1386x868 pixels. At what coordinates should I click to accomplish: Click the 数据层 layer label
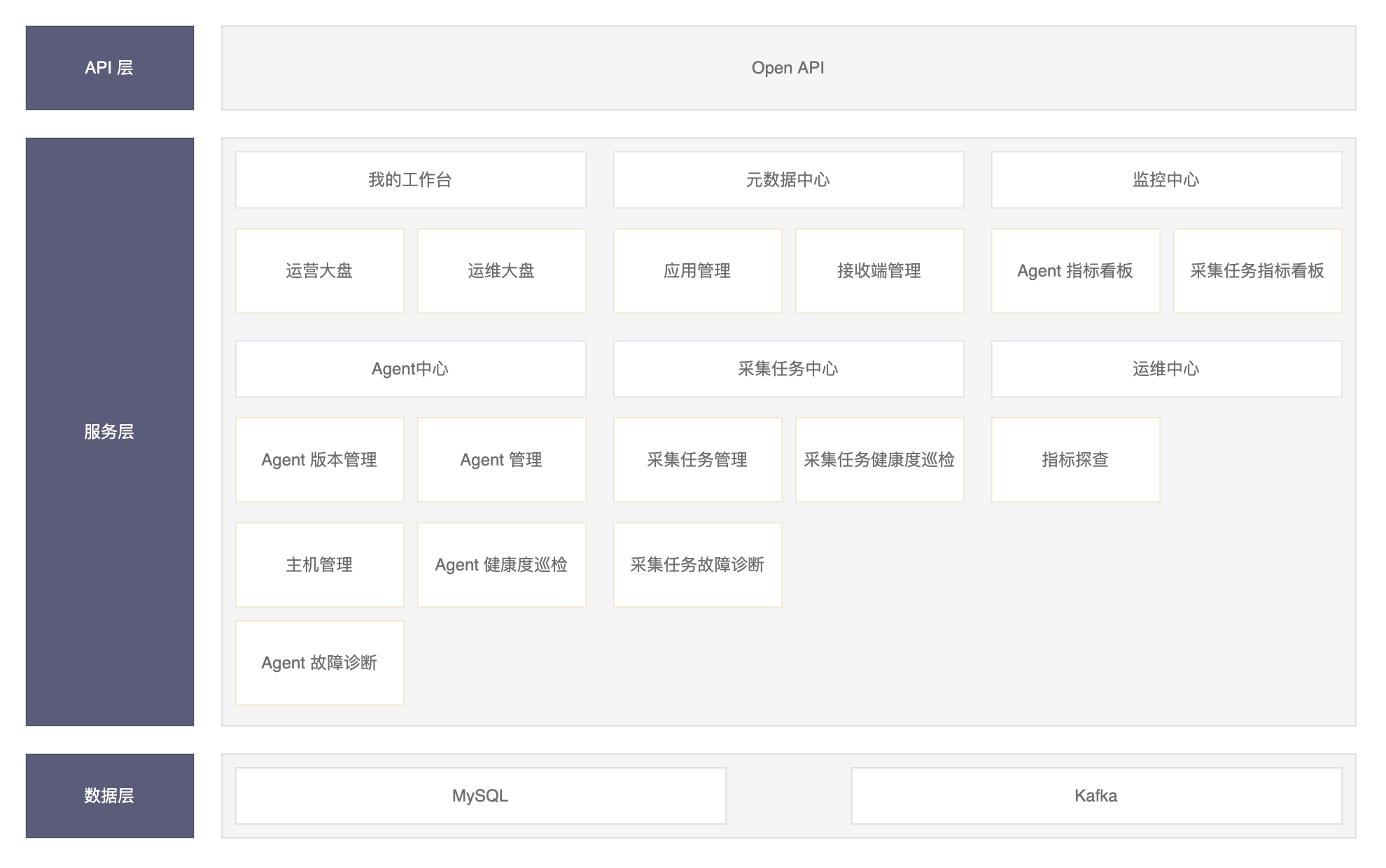pos(109,795)
